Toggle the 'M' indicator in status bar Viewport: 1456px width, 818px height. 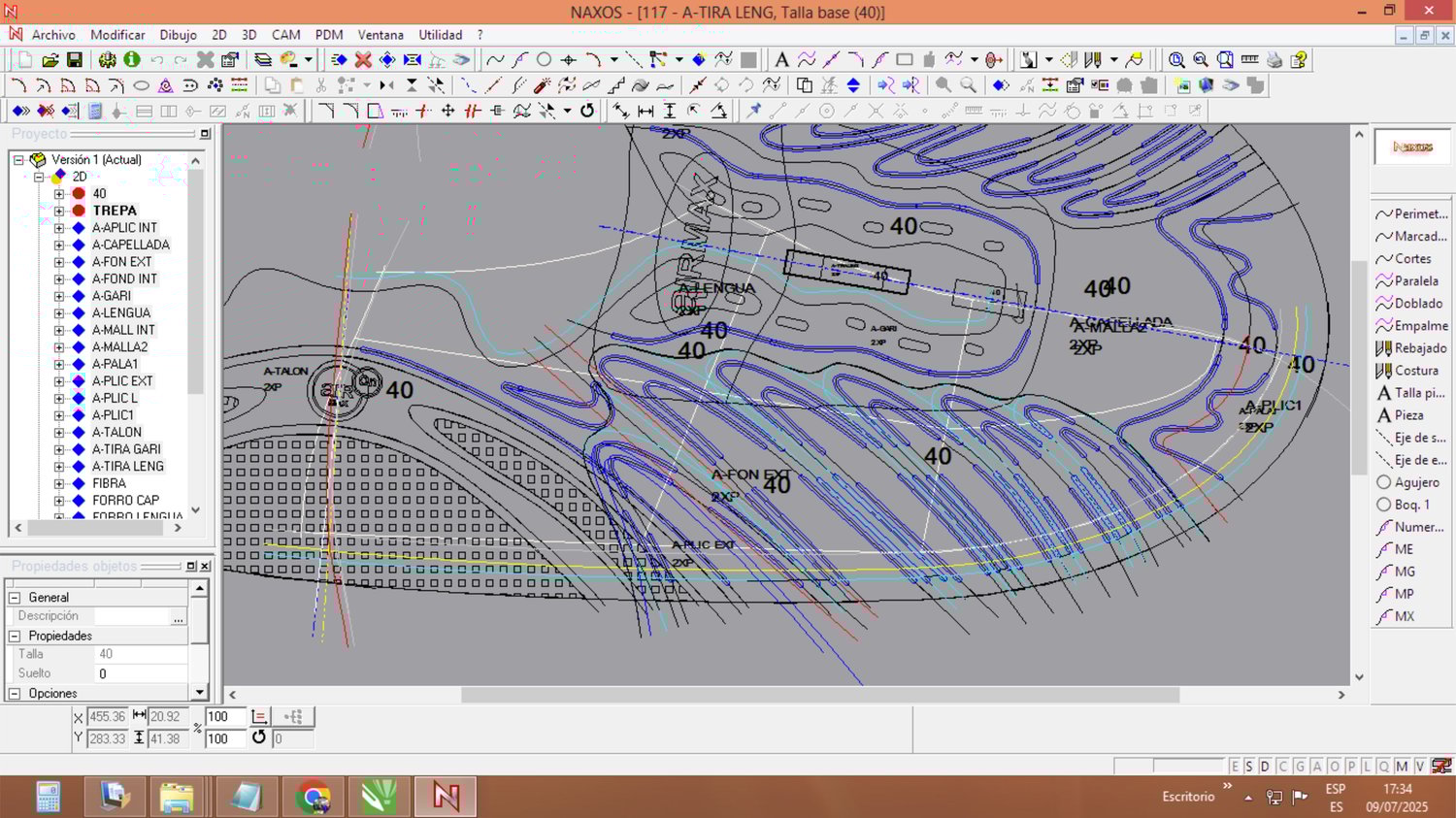(1402, 767)
